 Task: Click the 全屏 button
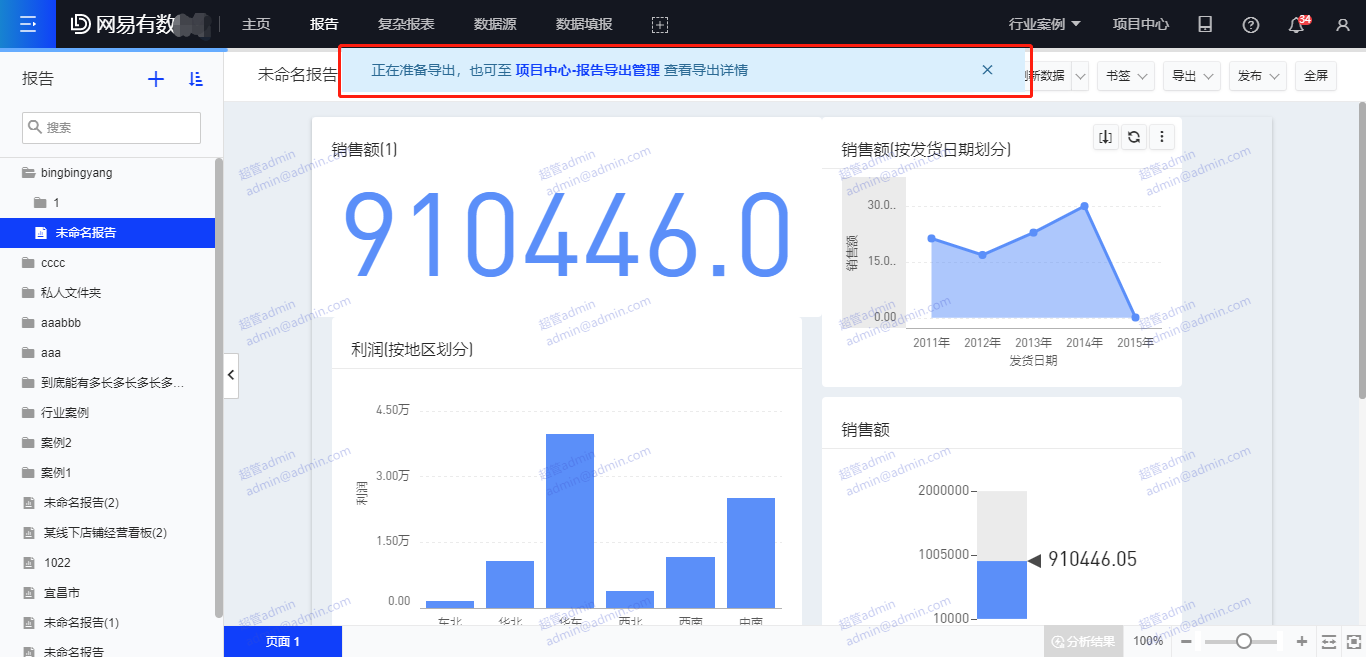click(x=1315, y=76)
